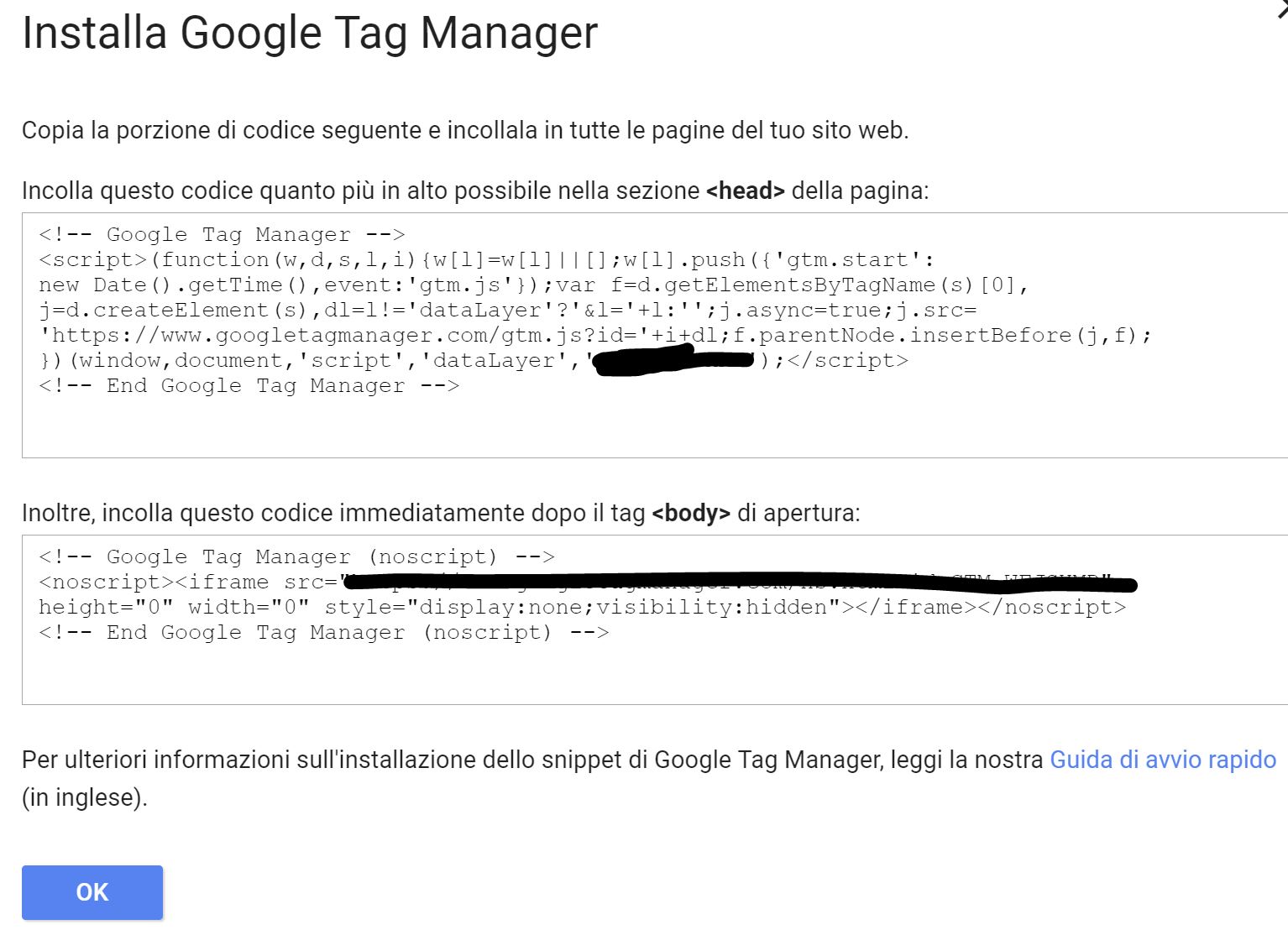Click the bold <head> tag text

(x=746, y=191)
